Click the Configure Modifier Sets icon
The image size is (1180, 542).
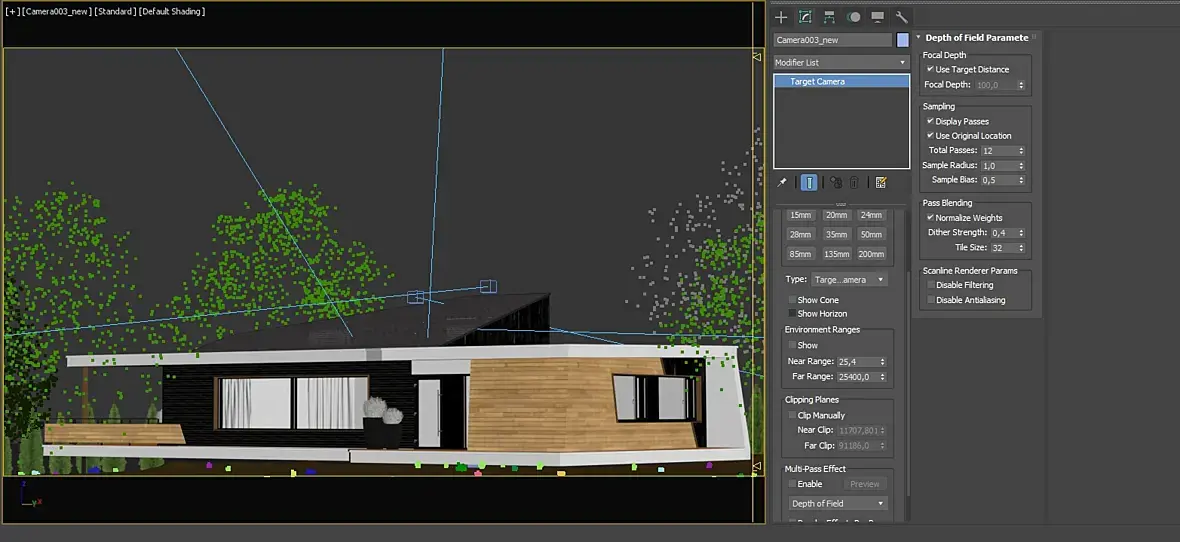(x=881, y=182)
